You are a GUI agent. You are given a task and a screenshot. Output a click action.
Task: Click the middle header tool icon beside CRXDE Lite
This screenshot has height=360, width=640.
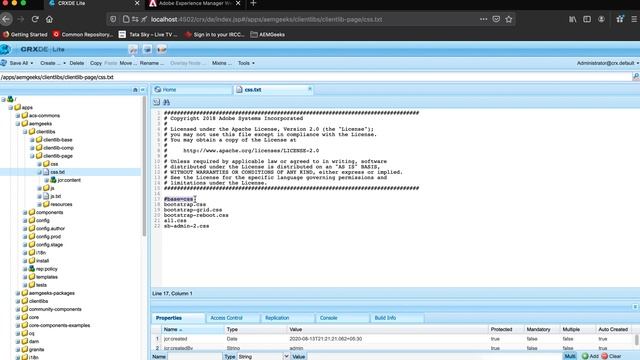(x=147, y=49)
